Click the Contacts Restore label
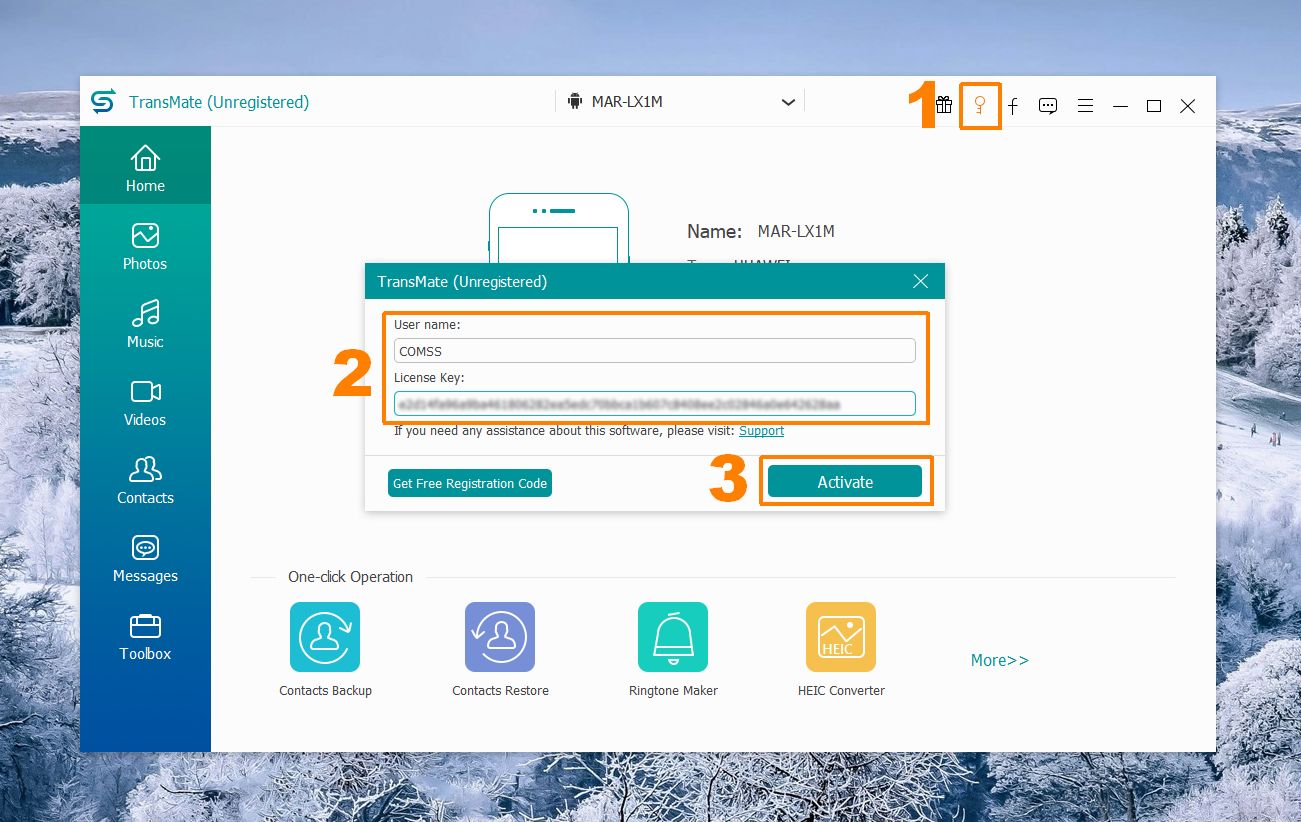1301x822 pixels. (x=500, y=691)
